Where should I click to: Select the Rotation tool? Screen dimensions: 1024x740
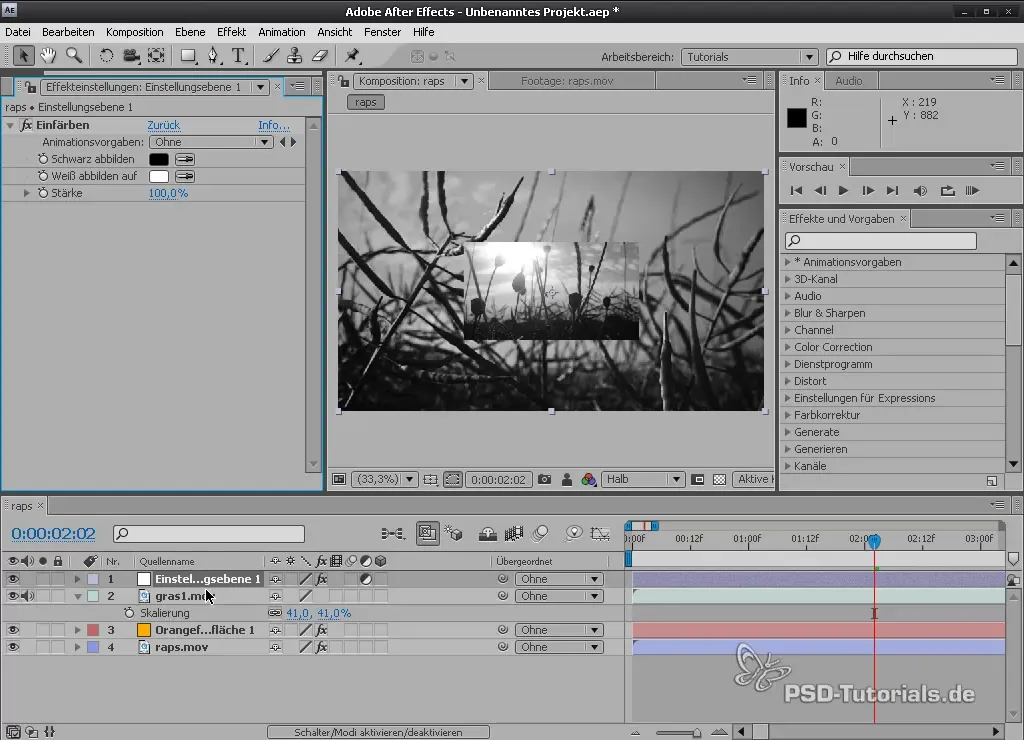click(x=106, y=56)
